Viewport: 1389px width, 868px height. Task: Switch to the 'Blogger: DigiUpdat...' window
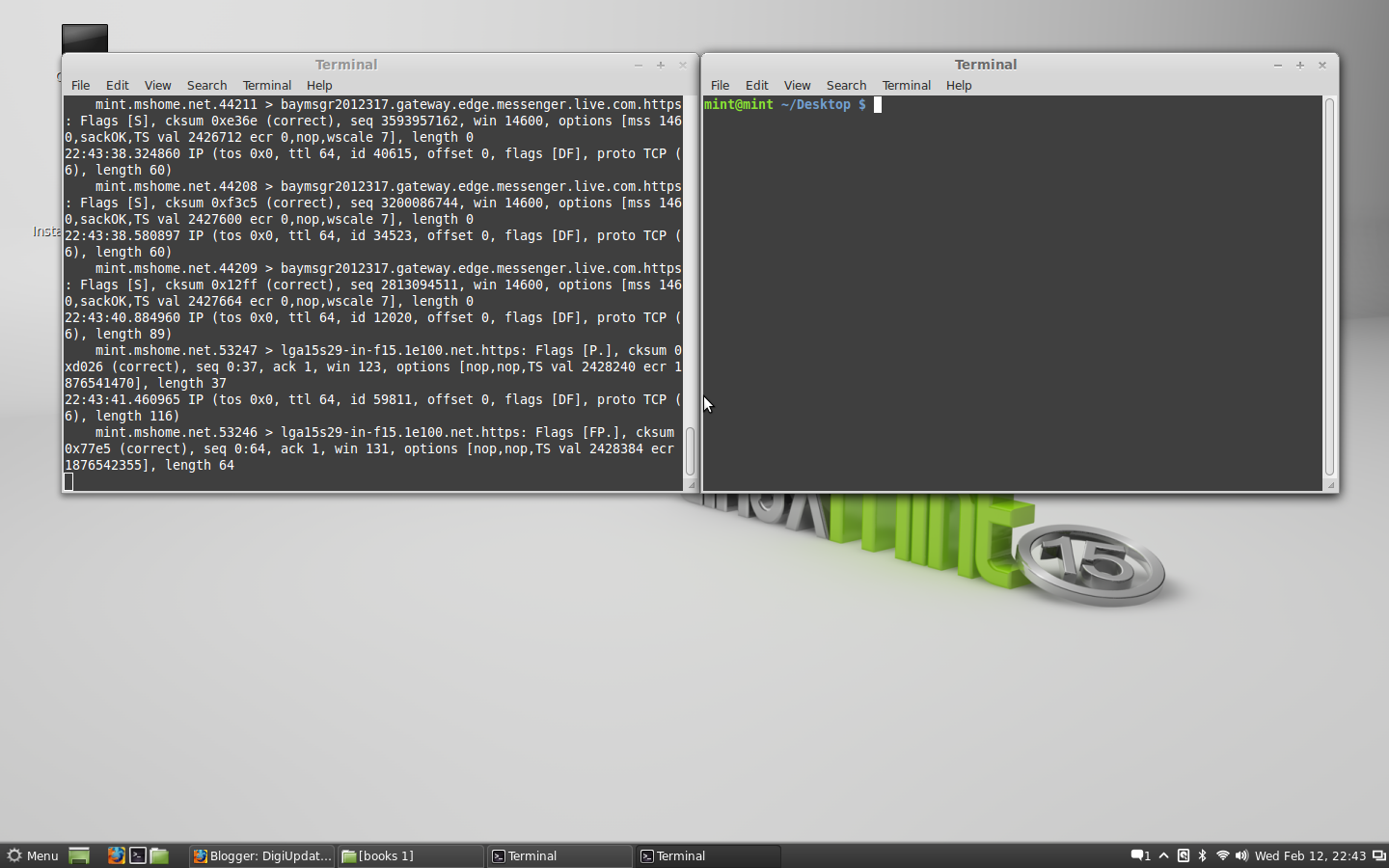(x=260, y=855)
